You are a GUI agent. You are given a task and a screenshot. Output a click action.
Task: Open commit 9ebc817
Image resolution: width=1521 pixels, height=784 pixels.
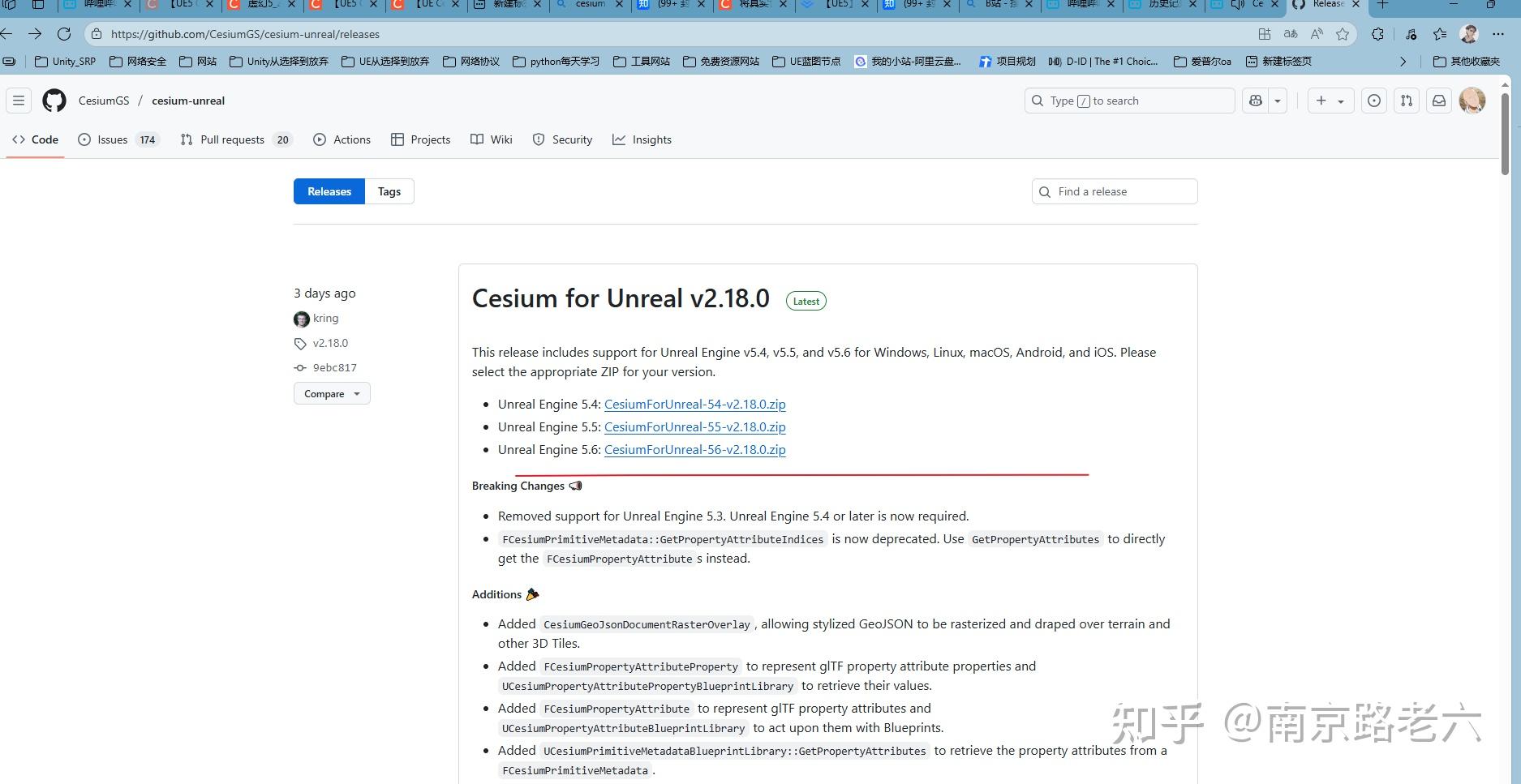334,367
